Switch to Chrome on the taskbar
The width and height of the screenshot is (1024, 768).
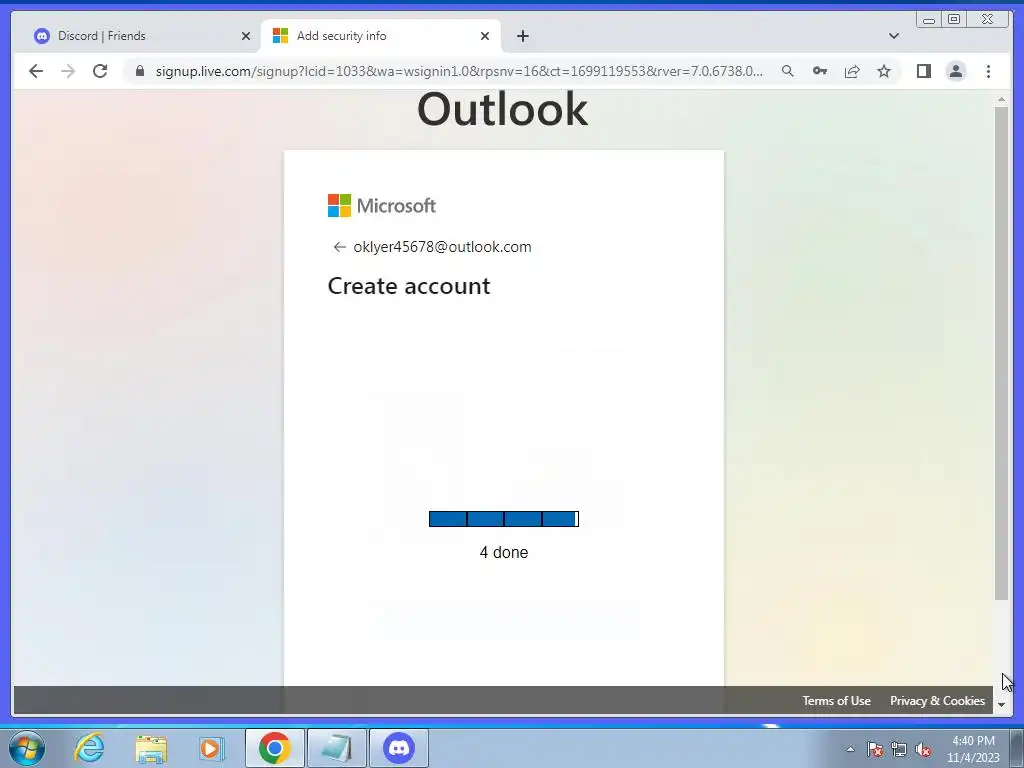[274, 748]
